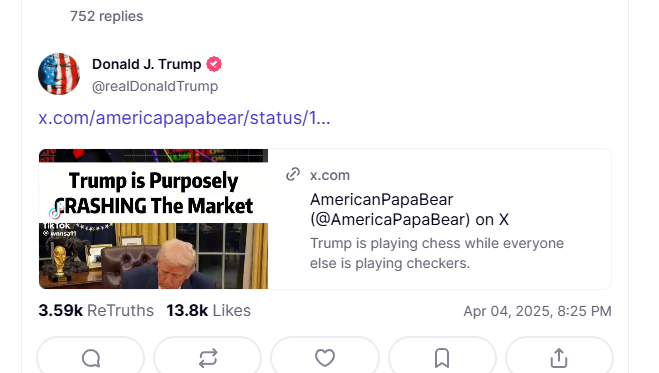Viewport: 659px width, 373px height.
Task: Visit the @realDonaldTrump handle
Action: point(155,86)
